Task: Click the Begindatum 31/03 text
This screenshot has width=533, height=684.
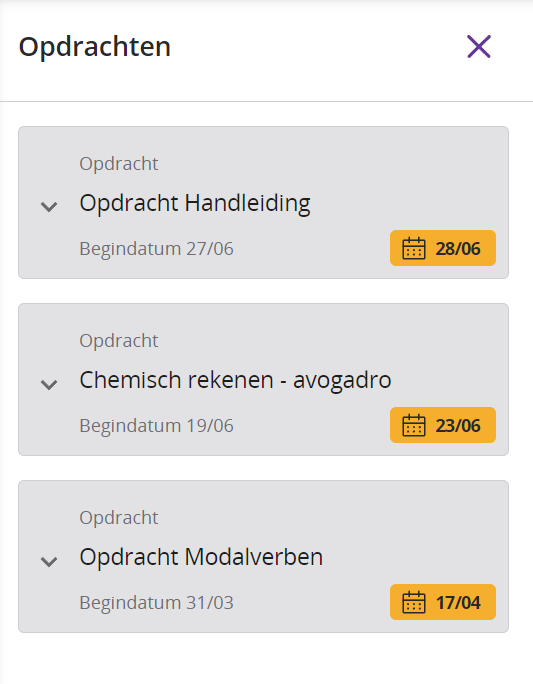Action: point(157,603)
